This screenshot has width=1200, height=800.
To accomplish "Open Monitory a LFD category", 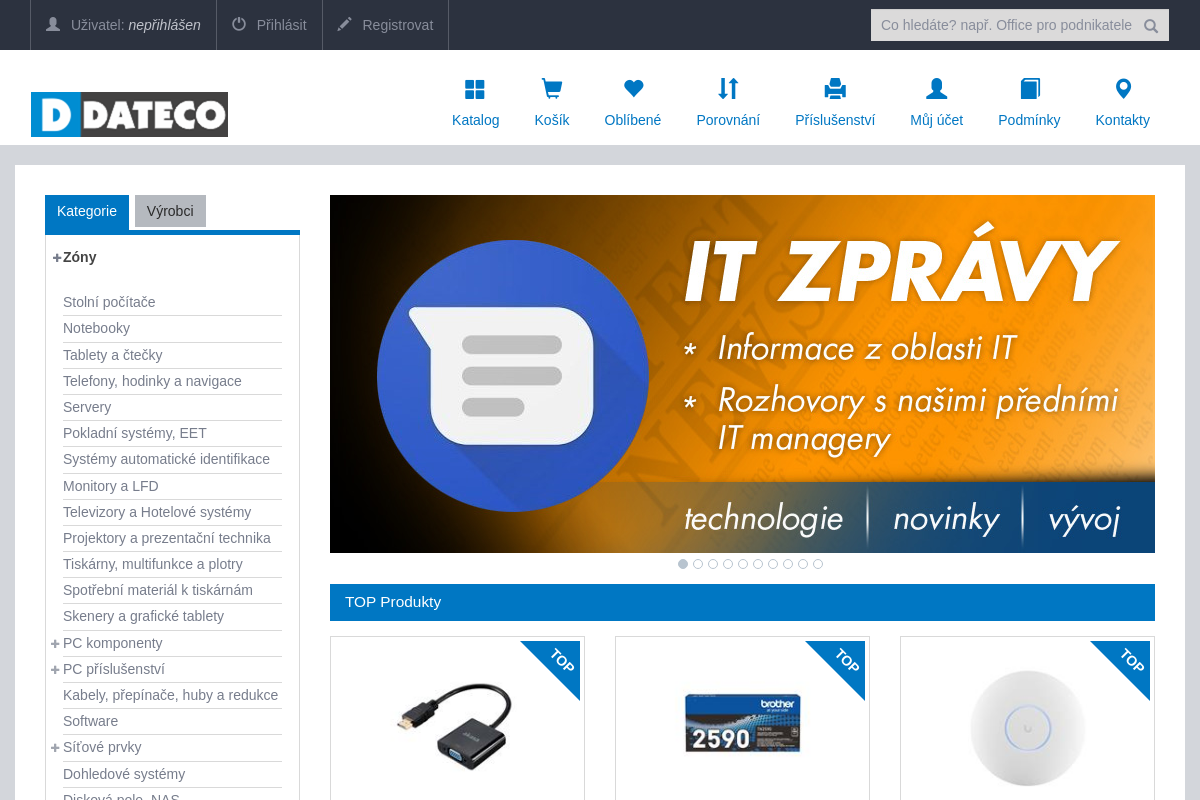I will coord(111,486).
